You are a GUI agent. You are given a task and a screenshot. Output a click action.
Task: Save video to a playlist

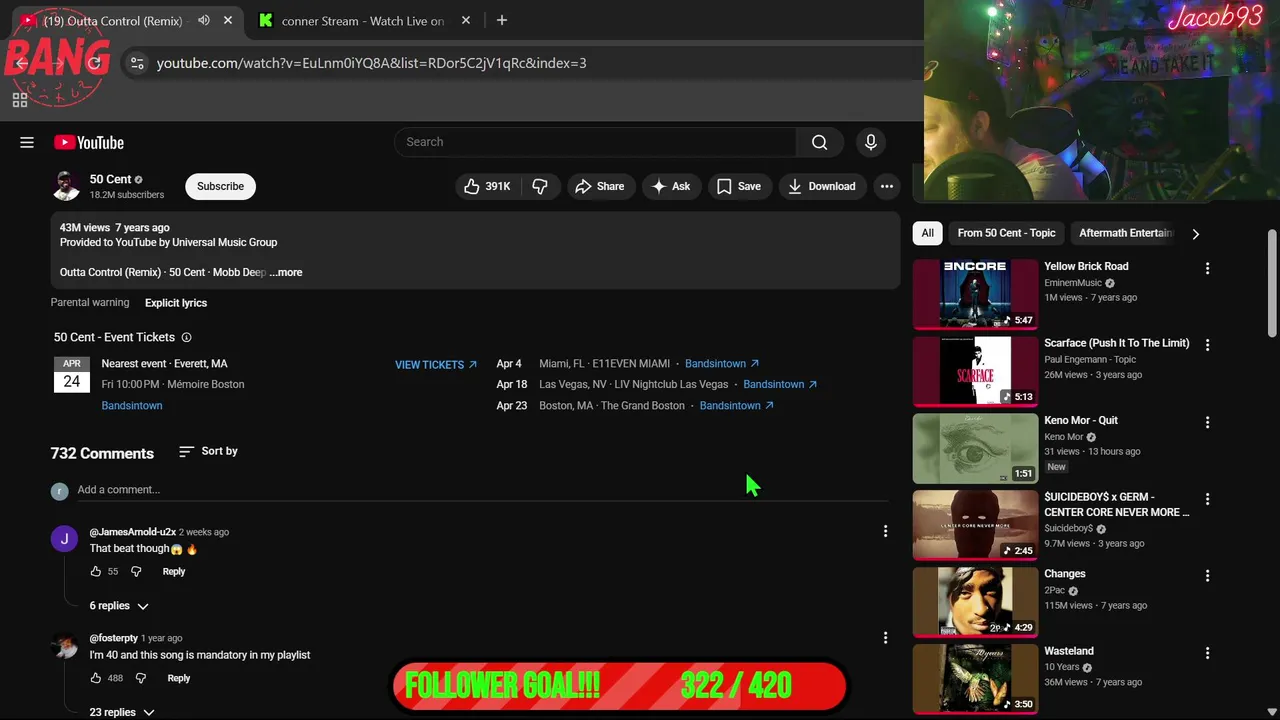[739, 186]
